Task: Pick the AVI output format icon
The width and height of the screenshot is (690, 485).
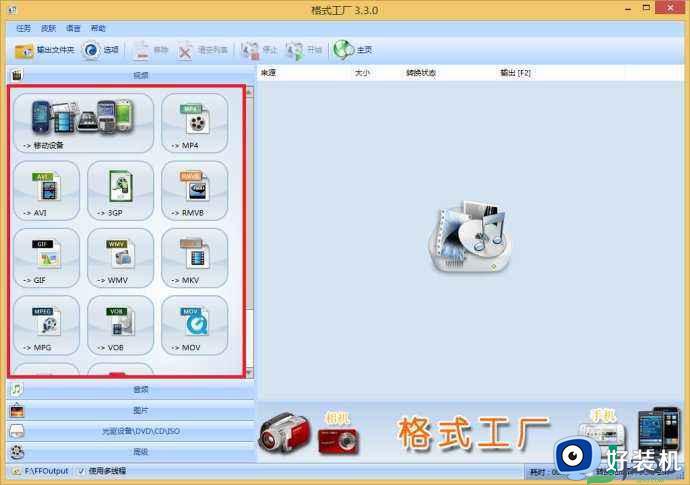Action: pos(47,190)
